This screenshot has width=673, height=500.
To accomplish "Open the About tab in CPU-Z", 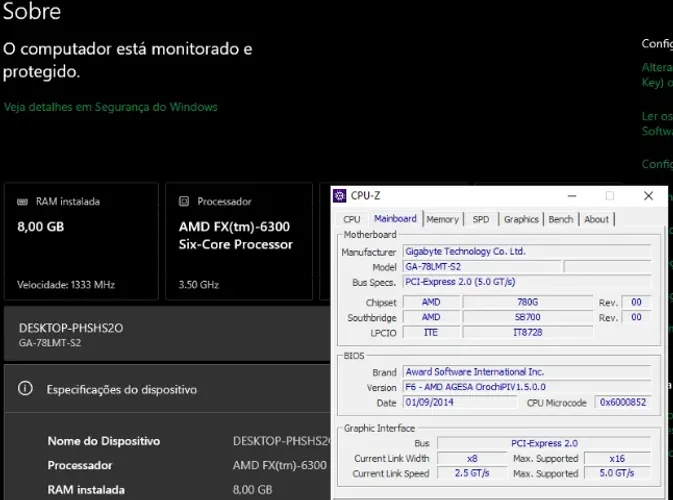I will [x=597, y=219].
